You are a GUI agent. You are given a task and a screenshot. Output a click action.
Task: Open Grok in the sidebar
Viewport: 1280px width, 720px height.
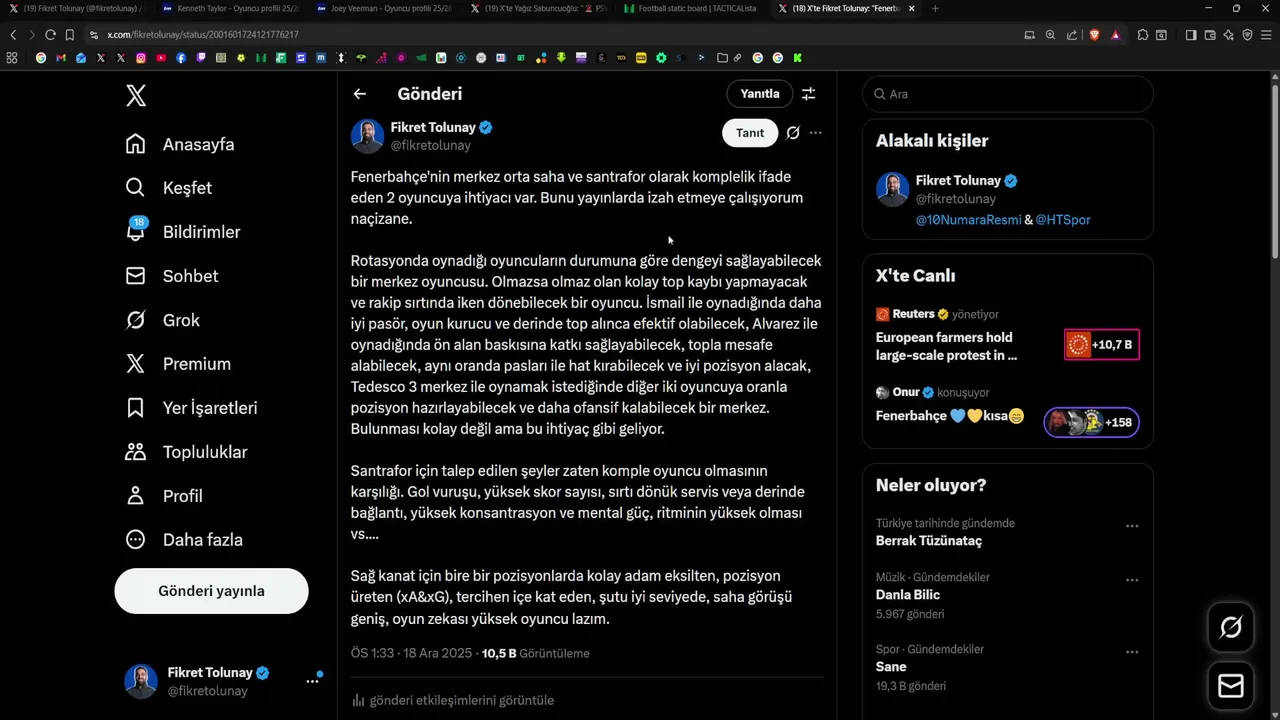(x=162, y=320)
